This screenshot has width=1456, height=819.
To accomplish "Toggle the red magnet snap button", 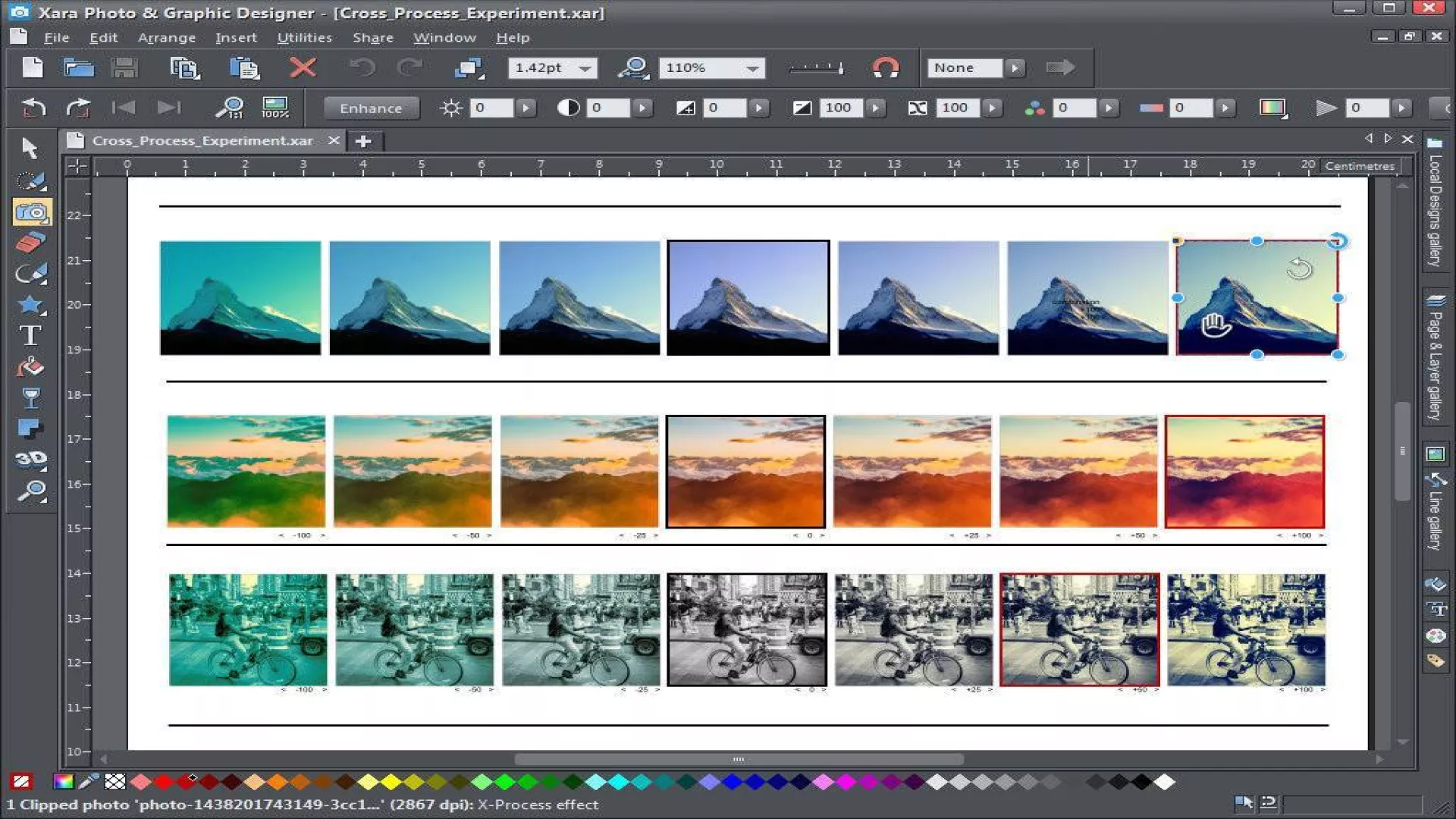I will pyautogui.click(x=885, y=67).
